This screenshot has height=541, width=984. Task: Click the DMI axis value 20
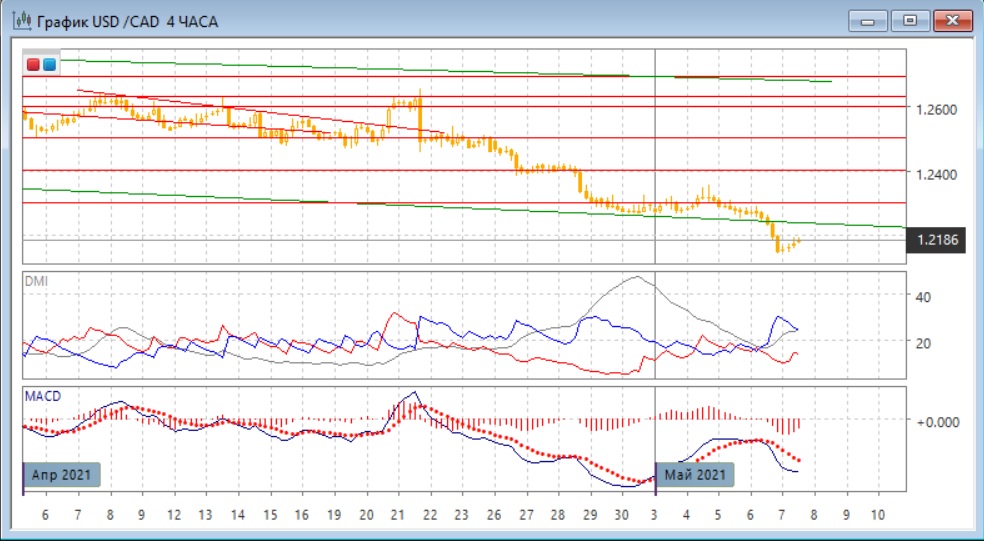924,343
